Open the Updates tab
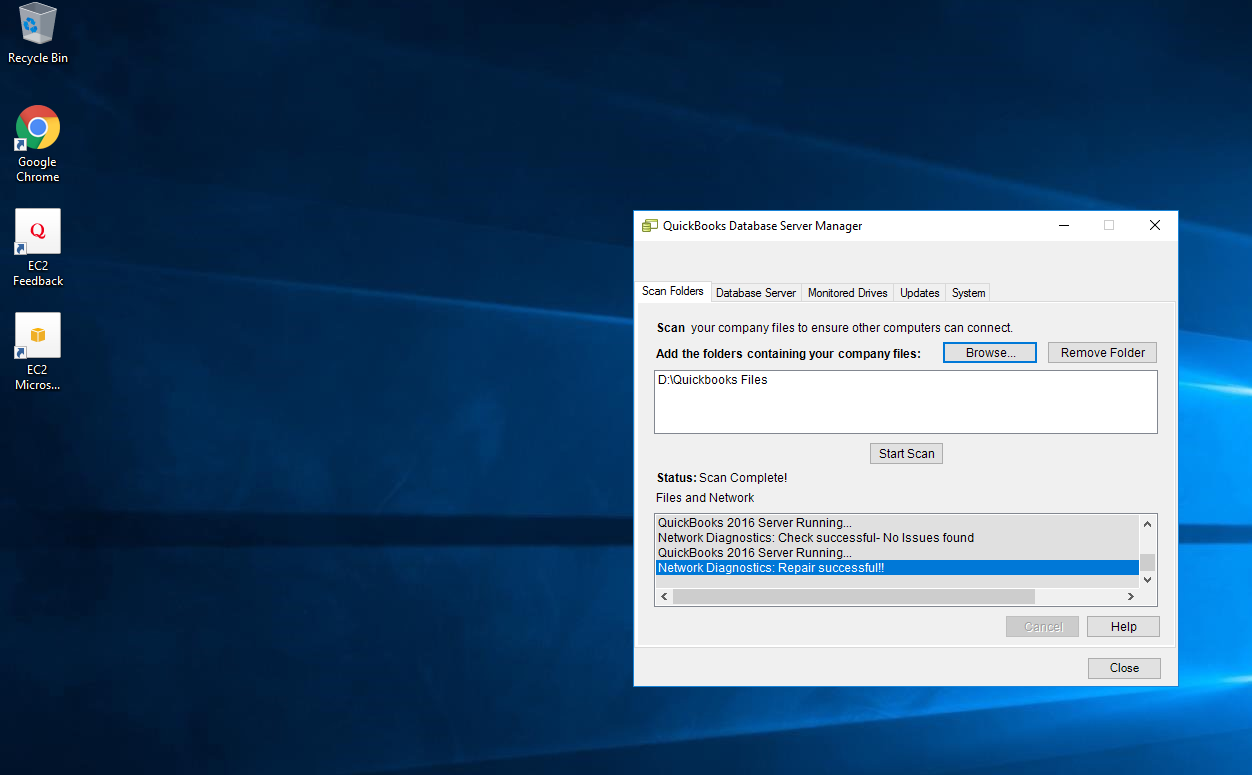The image size is (1252, 775). coord(920,293)
